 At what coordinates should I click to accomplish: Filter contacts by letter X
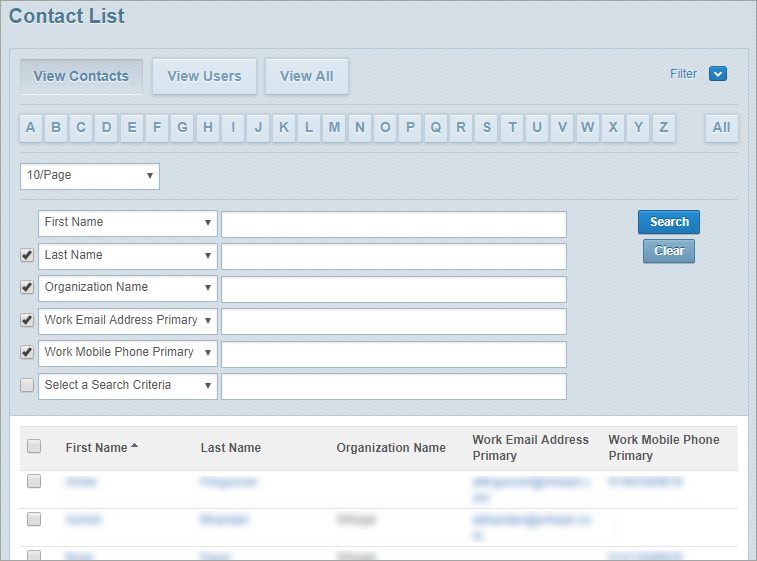(x=613, y=128)
